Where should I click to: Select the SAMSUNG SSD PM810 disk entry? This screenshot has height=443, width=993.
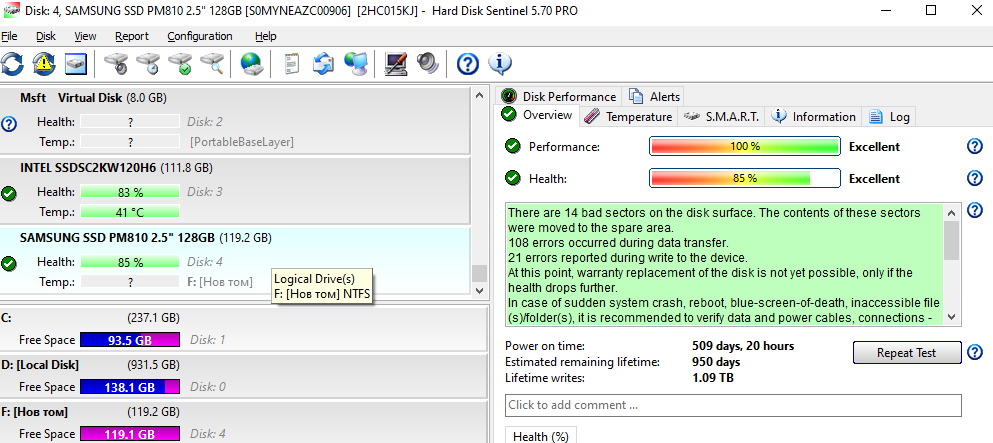[235, 260]
